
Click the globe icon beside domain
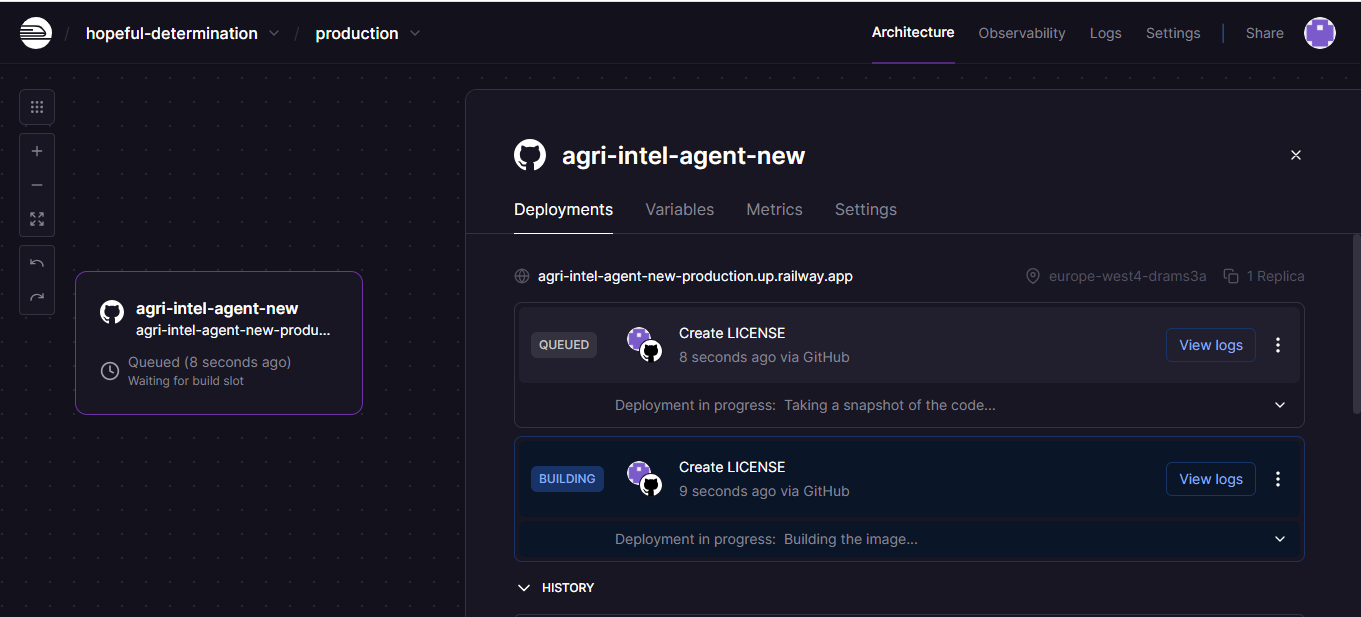[522, 276]
